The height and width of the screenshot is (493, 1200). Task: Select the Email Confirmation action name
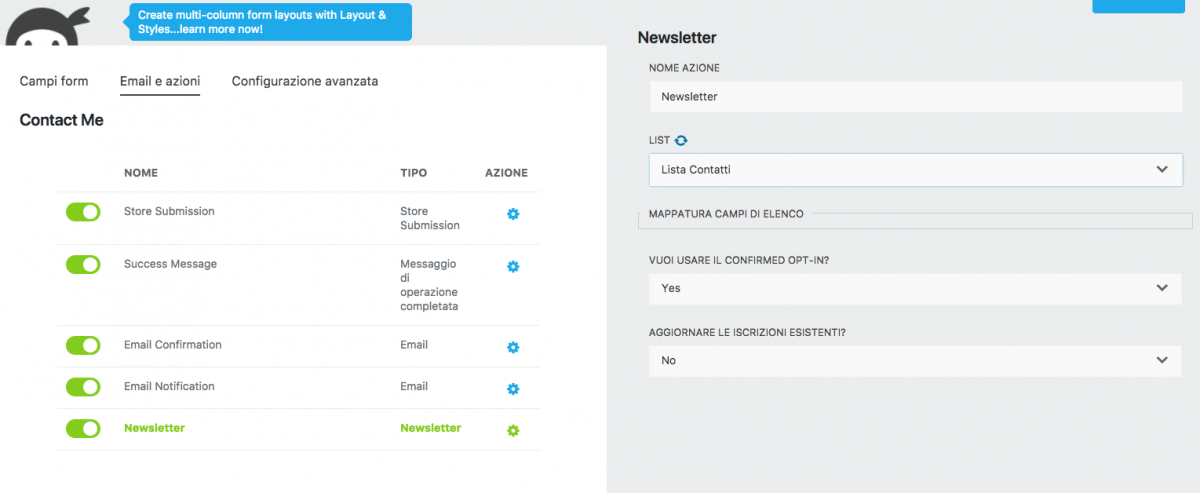click(173, 345)
